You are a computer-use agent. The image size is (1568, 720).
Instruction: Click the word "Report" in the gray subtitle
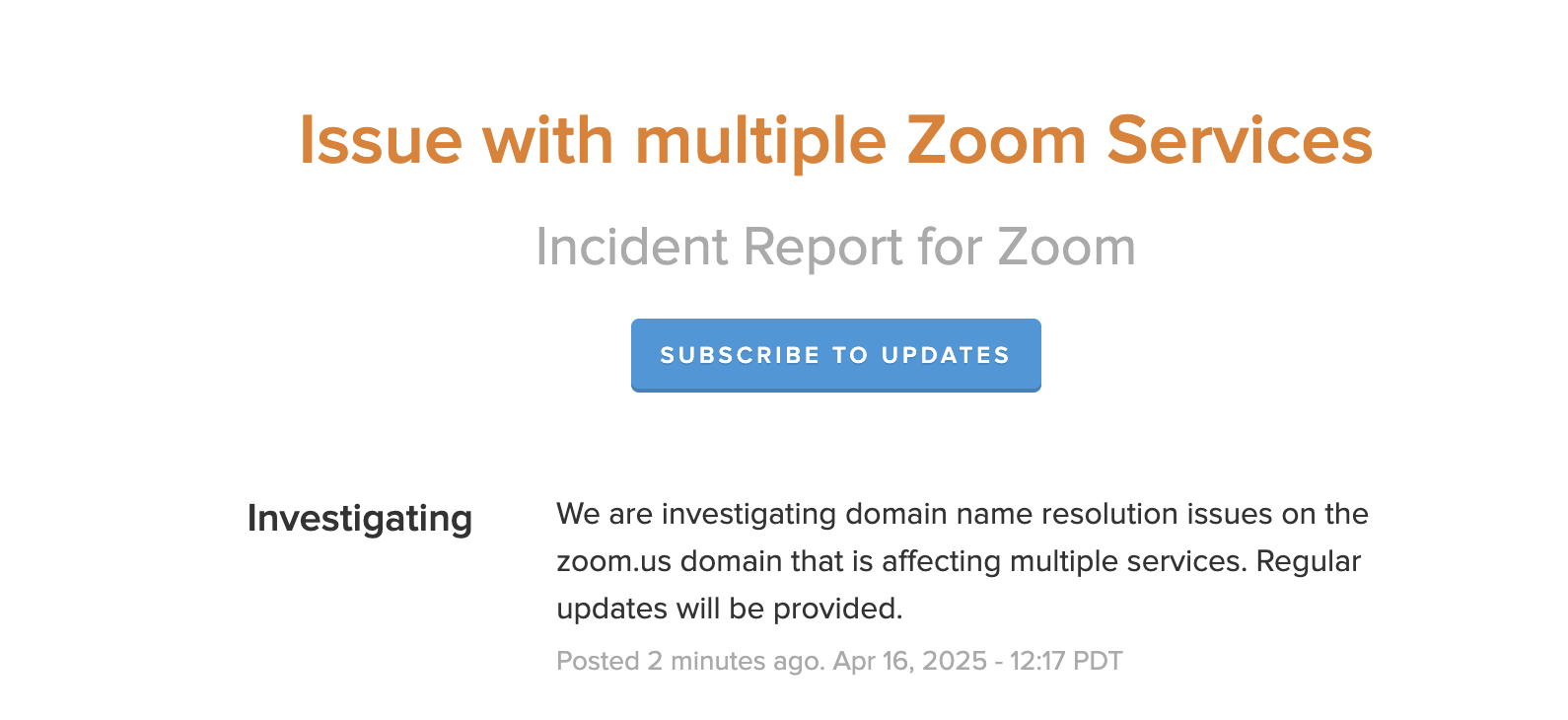click(822, 247)
